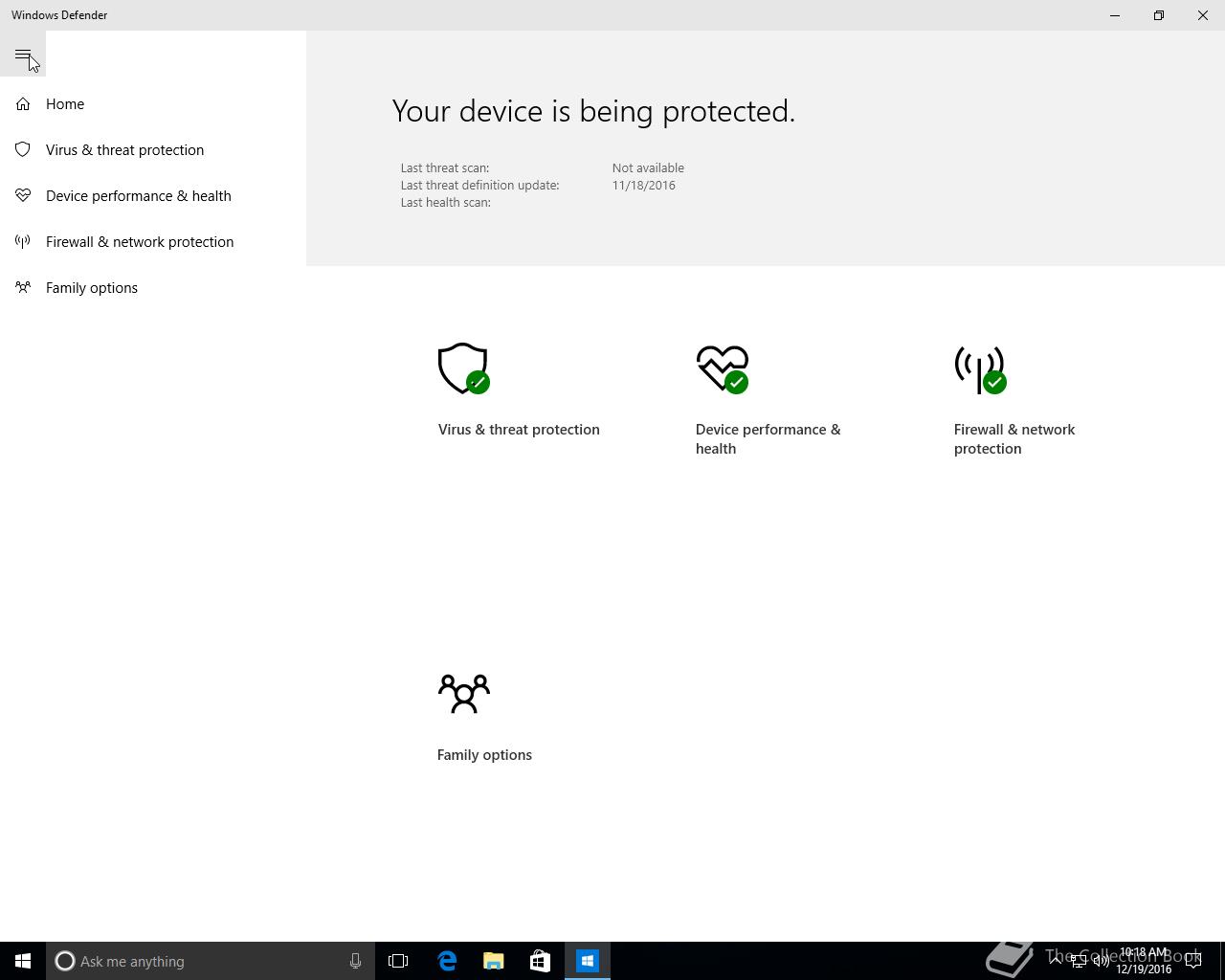
Task: Click the Home house icon in sidebar
Action: pyautogui.click(x=23, y=103)
